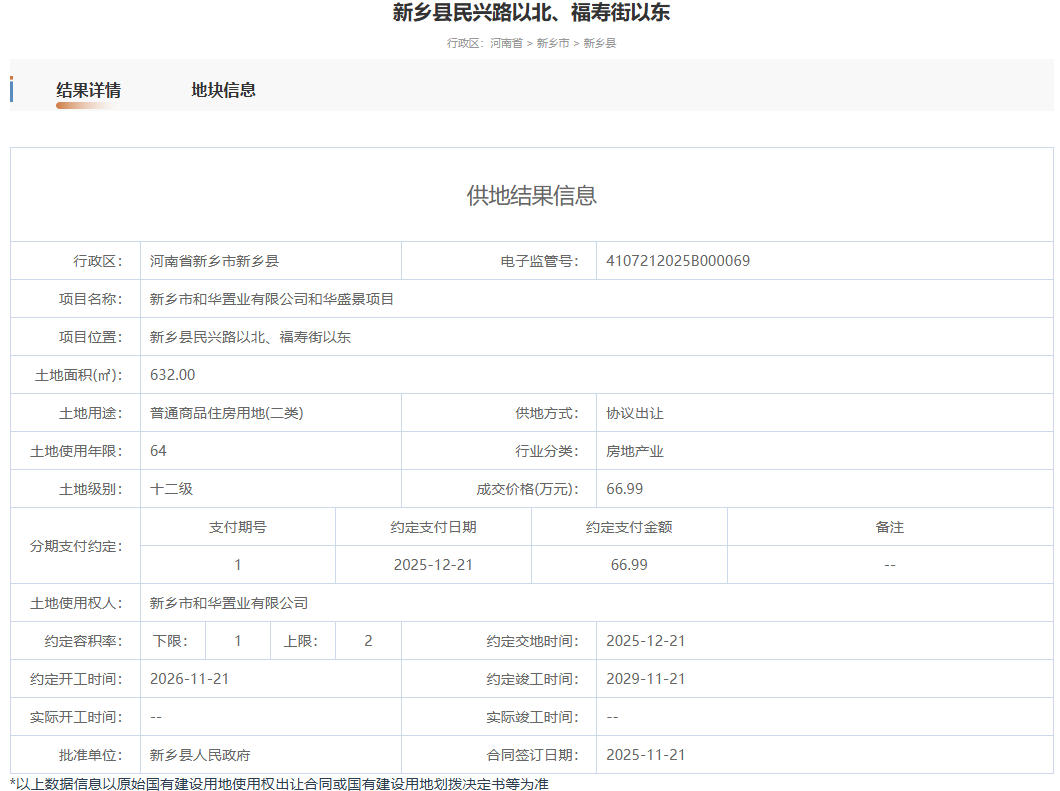This screenshot has width=1060, height=791.
Task: Click the land area value 632.00
Action: click(173, 375)
